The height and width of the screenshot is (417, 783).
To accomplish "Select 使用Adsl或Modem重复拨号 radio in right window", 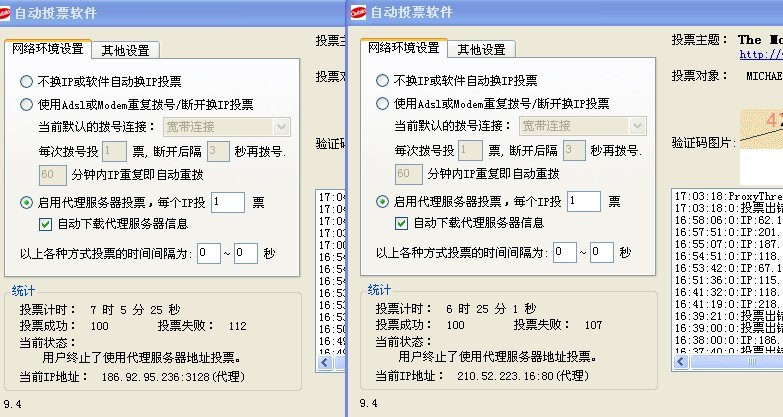I will pyautogui.click(x=383, y=103).
